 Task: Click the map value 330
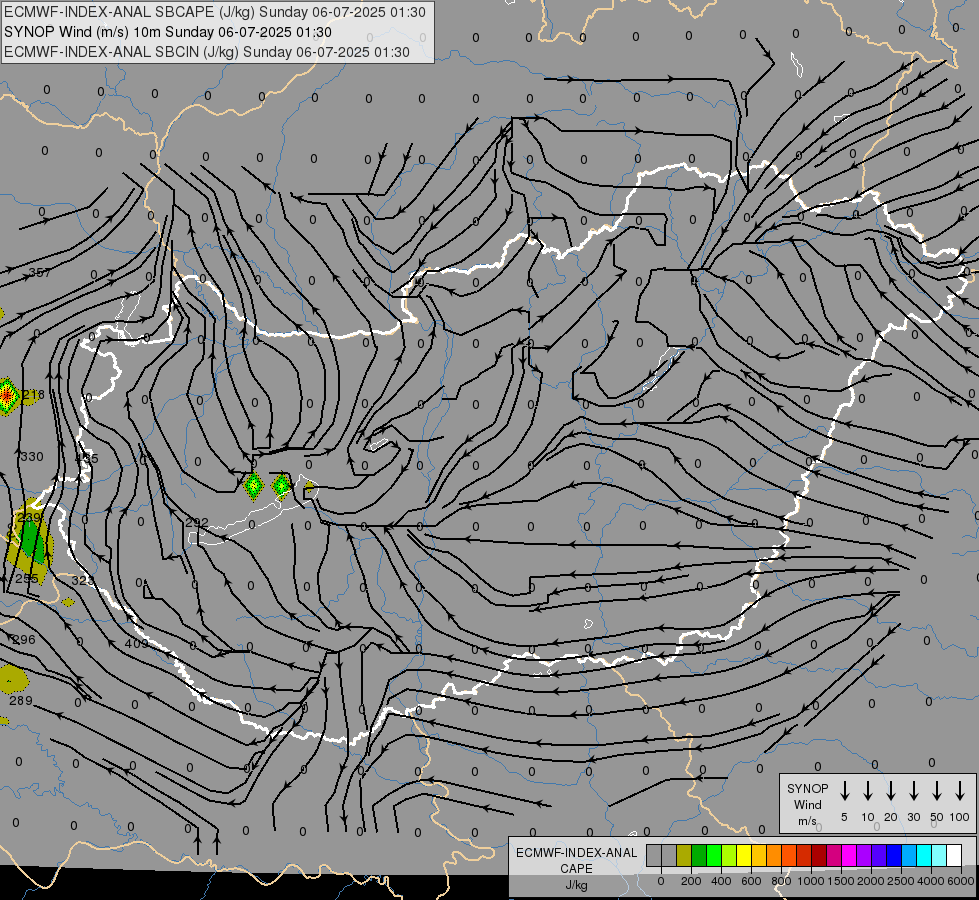click(x=32, y=457)
